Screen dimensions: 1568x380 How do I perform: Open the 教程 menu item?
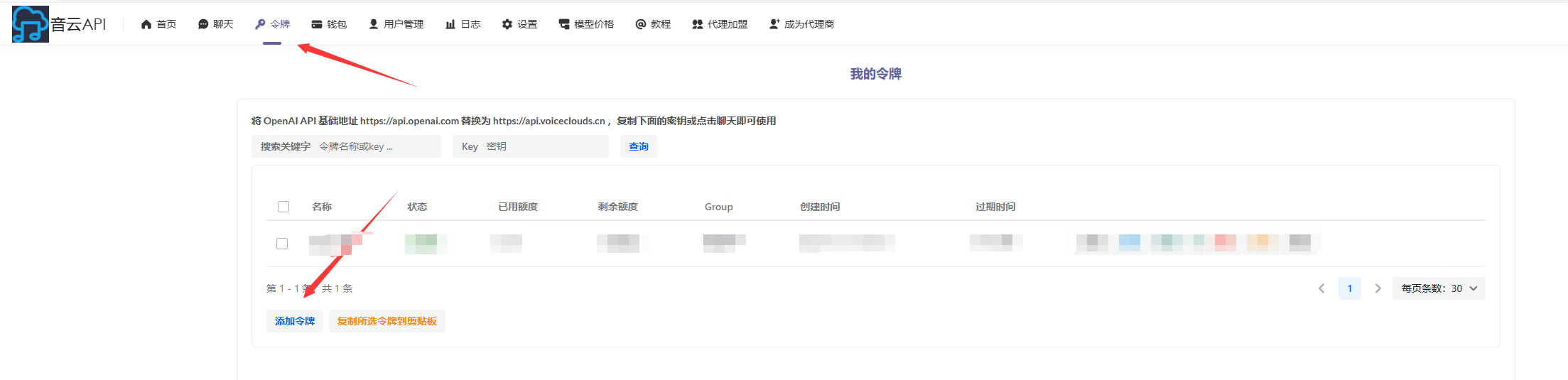point(653,24)
